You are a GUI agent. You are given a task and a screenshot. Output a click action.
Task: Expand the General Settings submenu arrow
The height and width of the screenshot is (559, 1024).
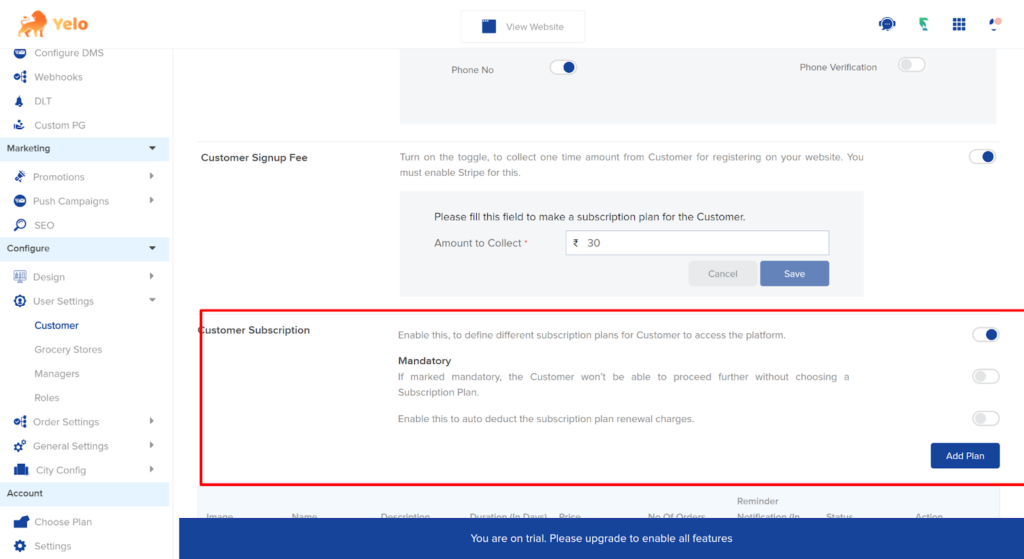click(x=152, y=445)
